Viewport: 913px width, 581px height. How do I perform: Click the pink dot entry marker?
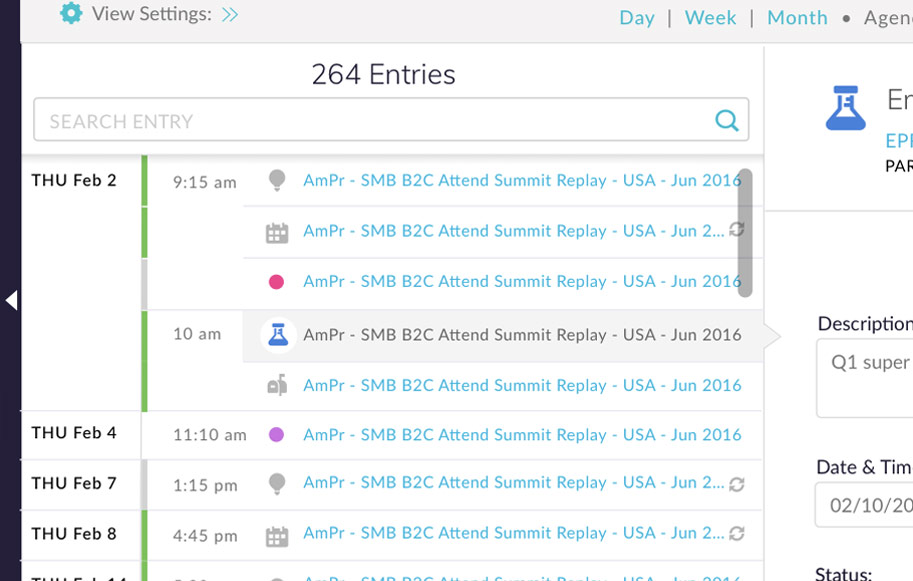(x=277, y=282)
